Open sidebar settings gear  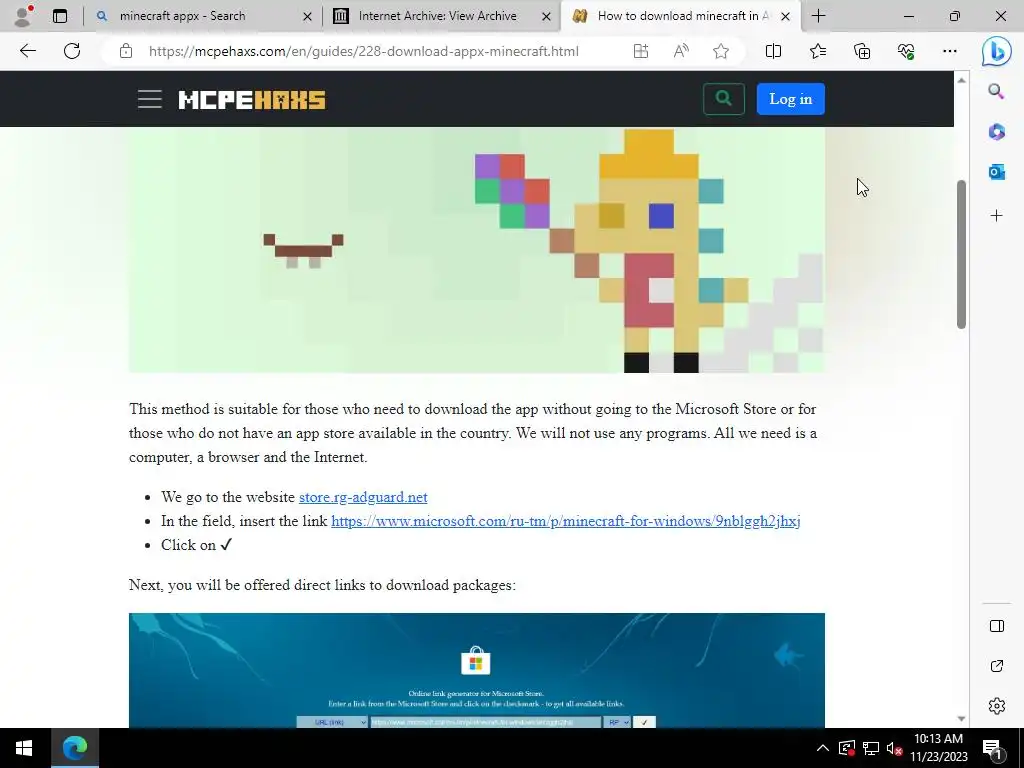pos(997,706)
